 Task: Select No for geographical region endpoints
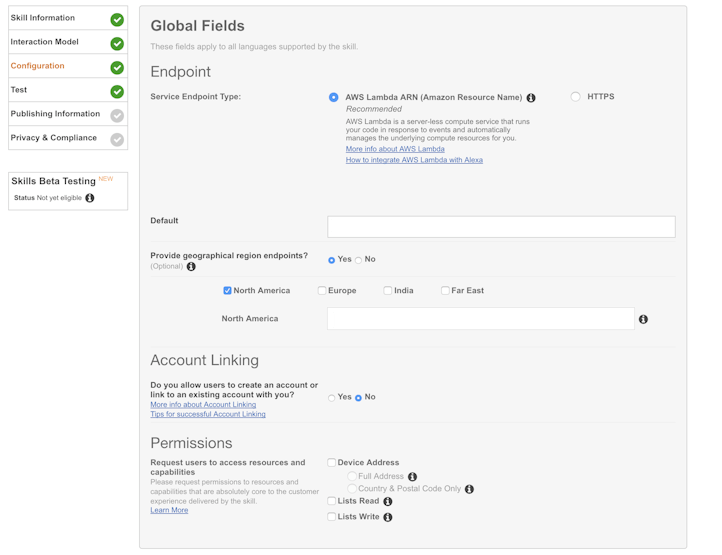tap(358, 260)
